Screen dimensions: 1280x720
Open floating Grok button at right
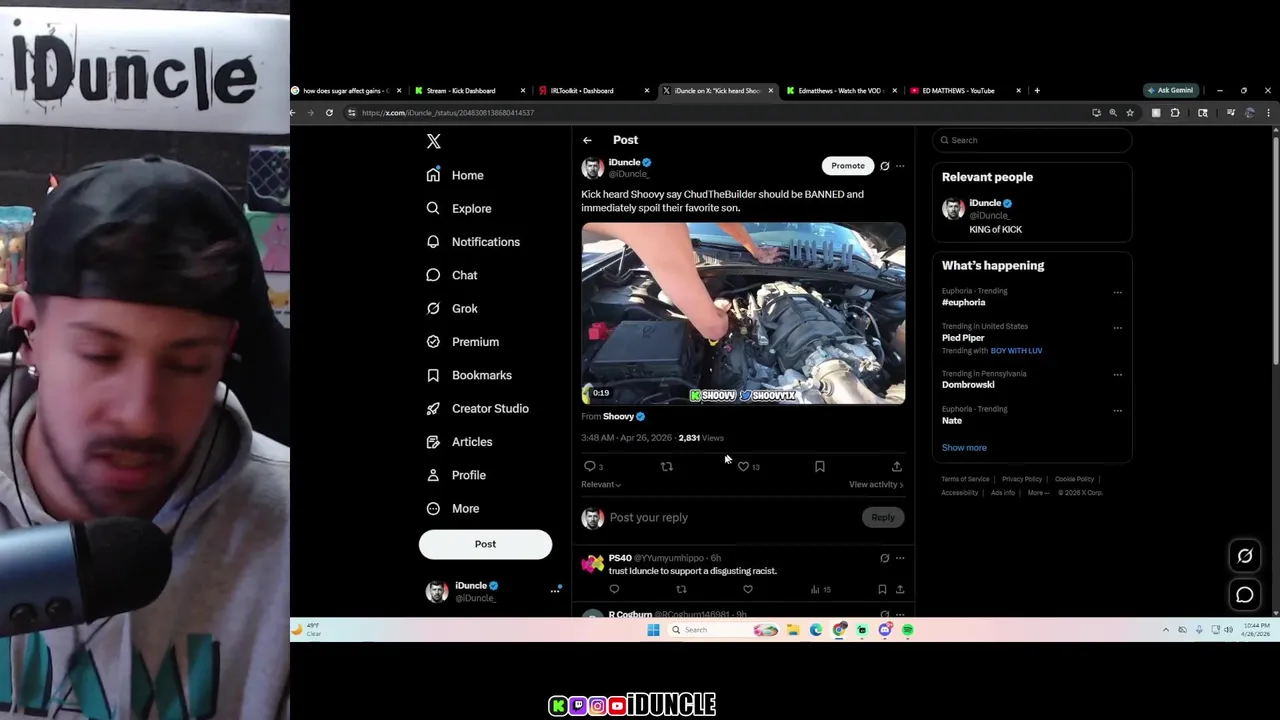[x=1245, y=556]
